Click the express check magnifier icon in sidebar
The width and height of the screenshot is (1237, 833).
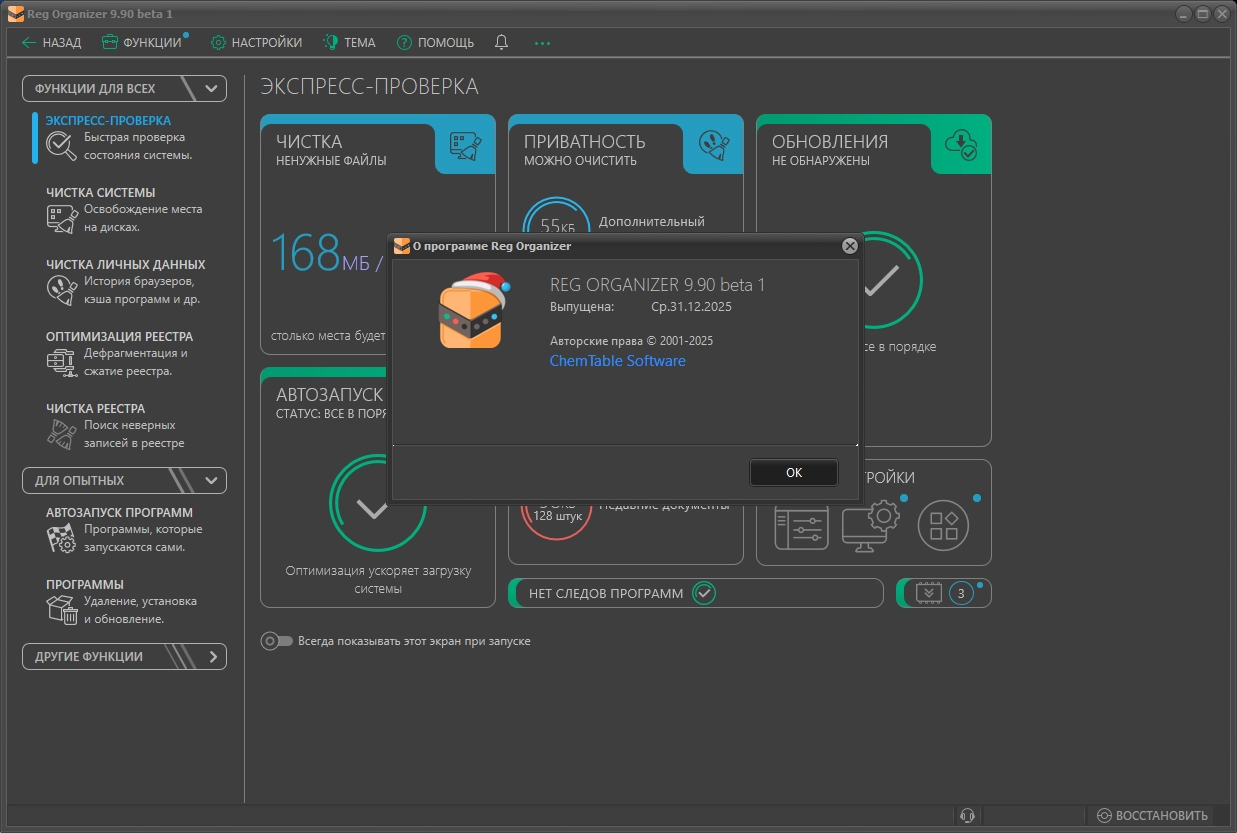pyautogui.click(x=62, y=147)
